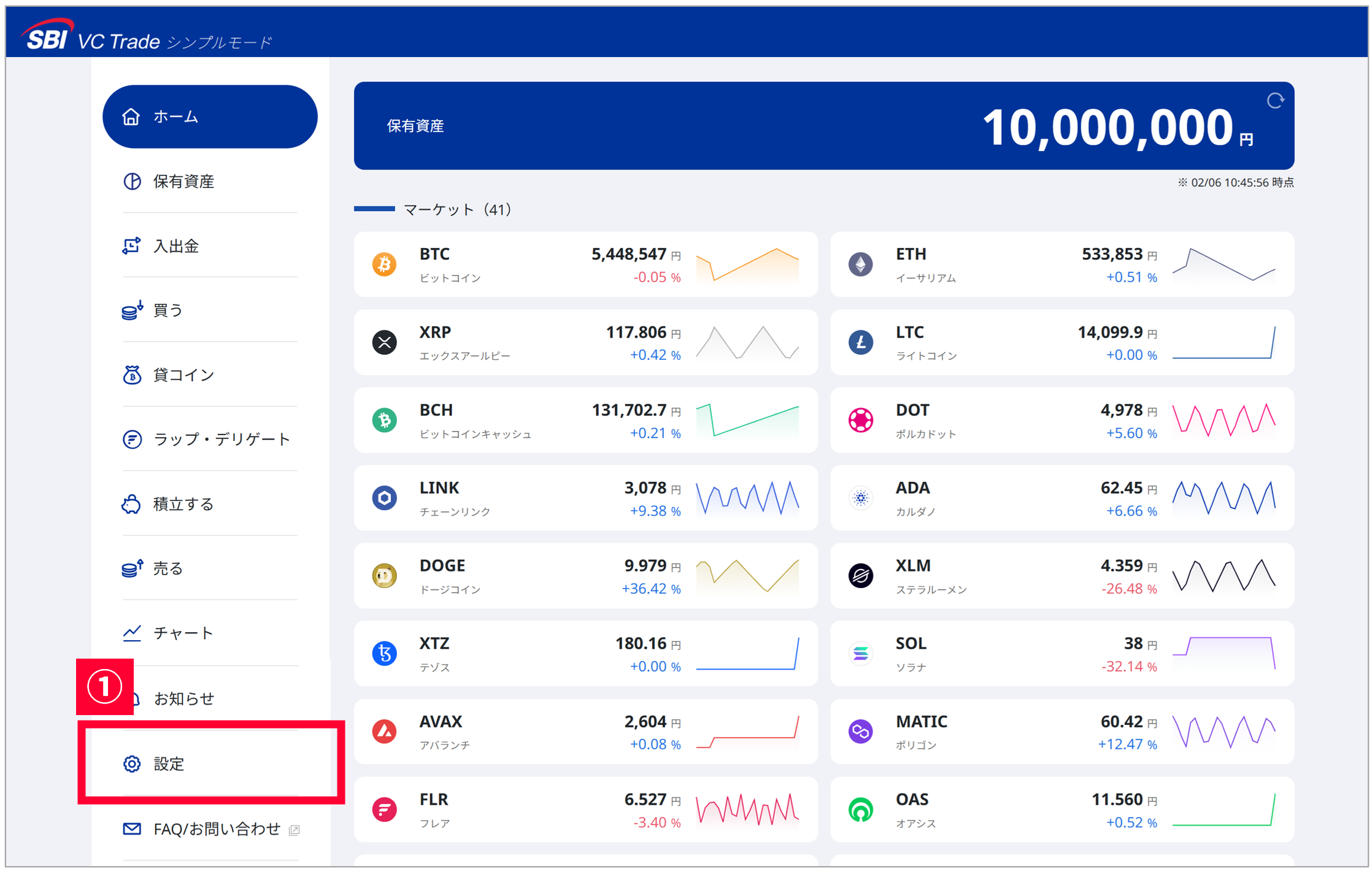Click the Polkadot coin icon
Image resolution: width=1372 pixels, height=871 pixels.
(860, 420)
